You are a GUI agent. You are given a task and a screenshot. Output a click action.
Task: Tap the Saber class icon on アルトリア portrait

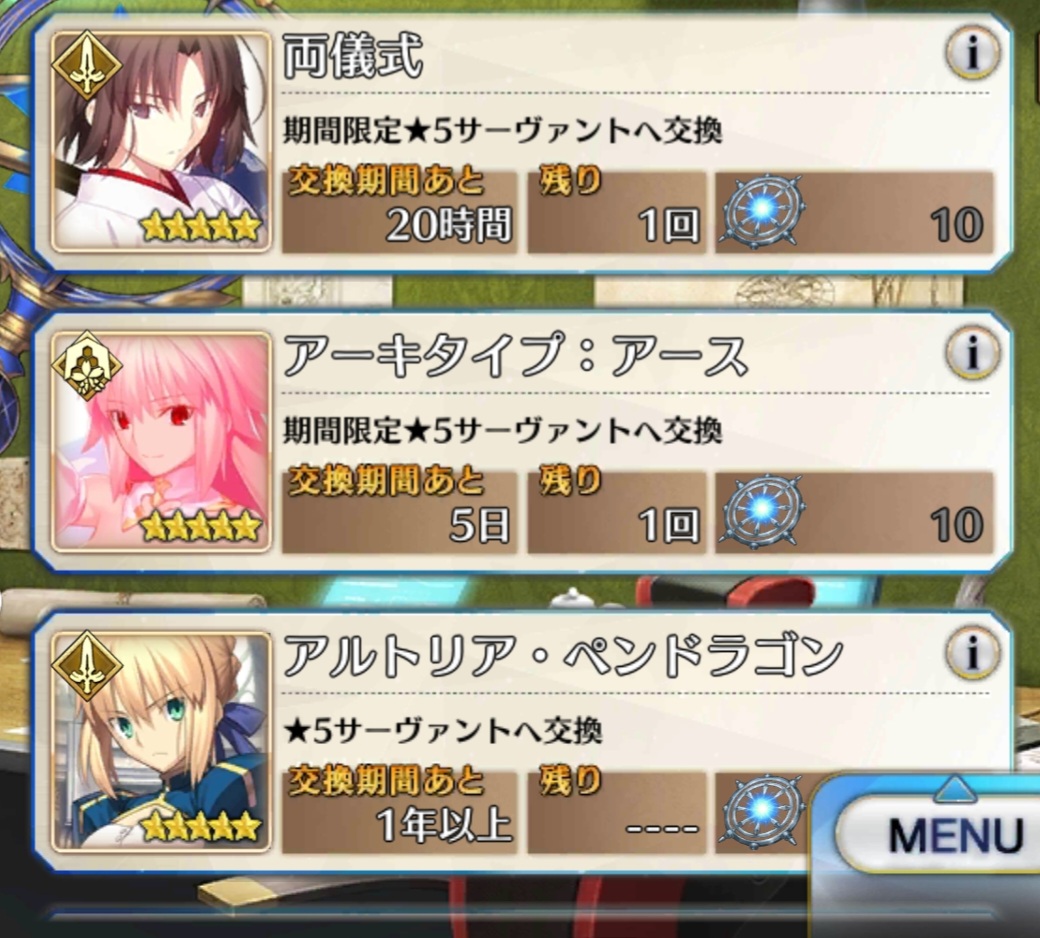click(87, 665)
